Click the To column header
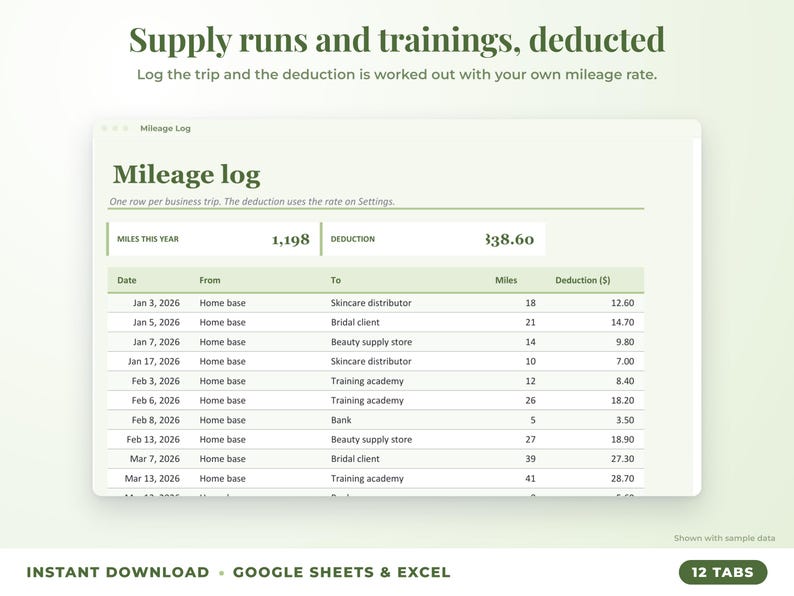The image size is (794, 596). coord(336,280)
